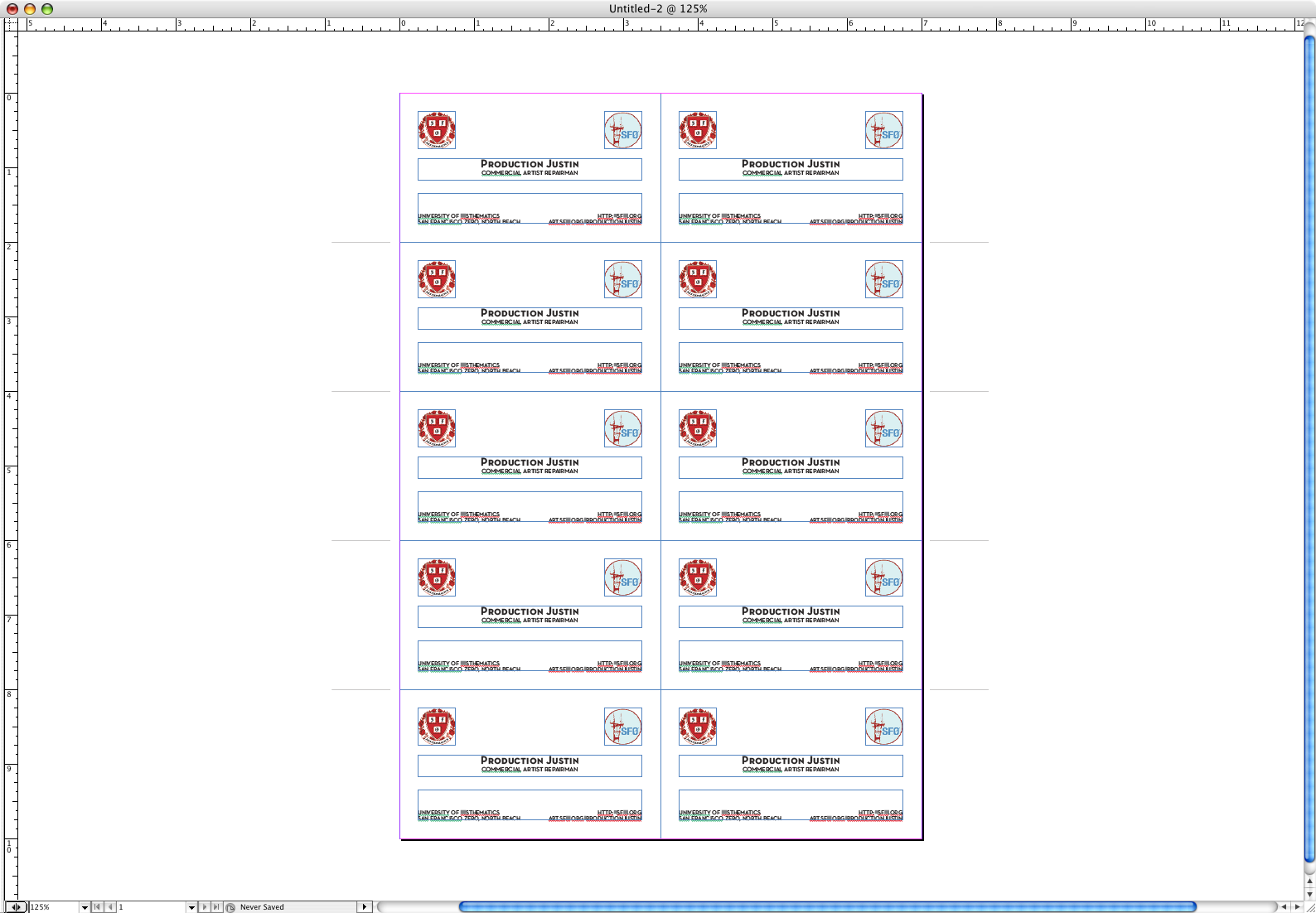Select Production Justin frame on third-row left card
This screenshot has height=913, width=1316.
coord(530,467)
